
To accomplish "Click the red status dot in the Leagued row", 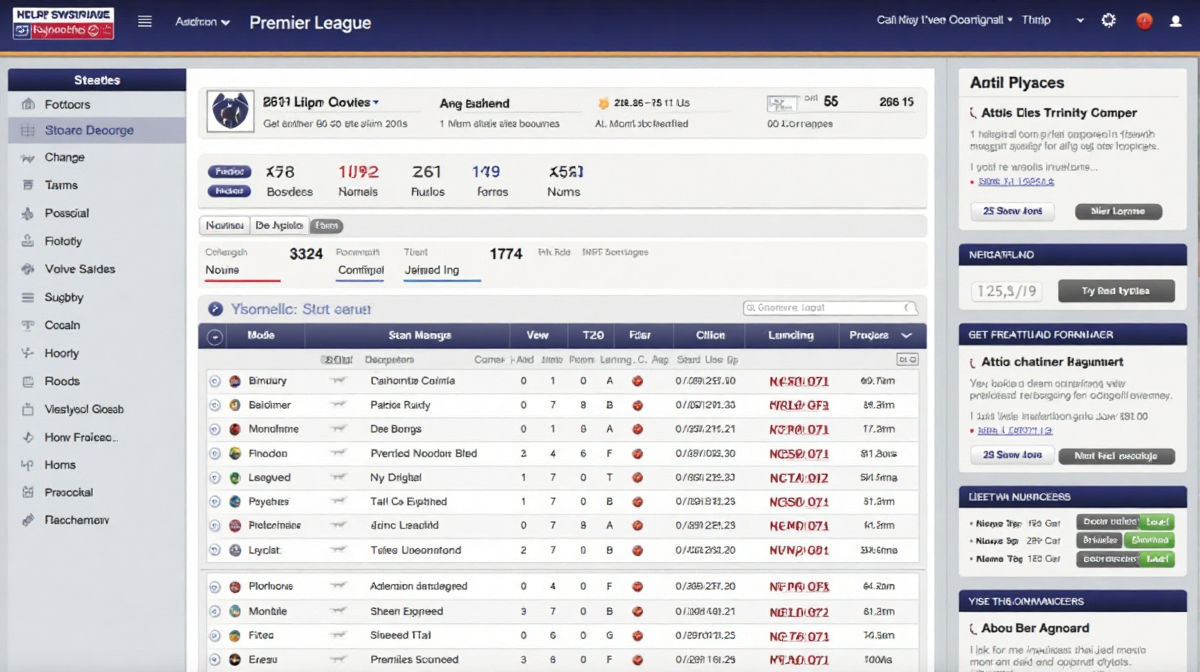I will pyautogui.click(x=637, y=478).
